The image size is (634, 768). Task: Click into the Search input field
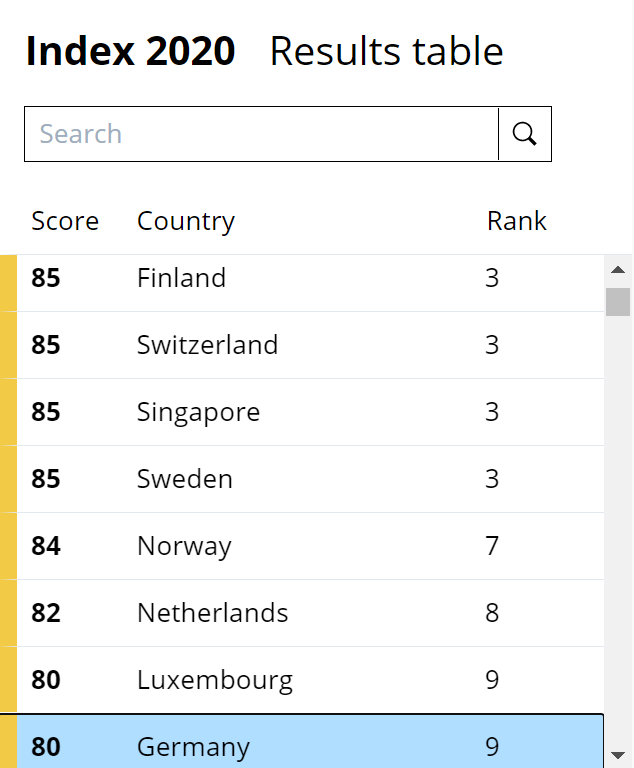(x=262, y=134)
